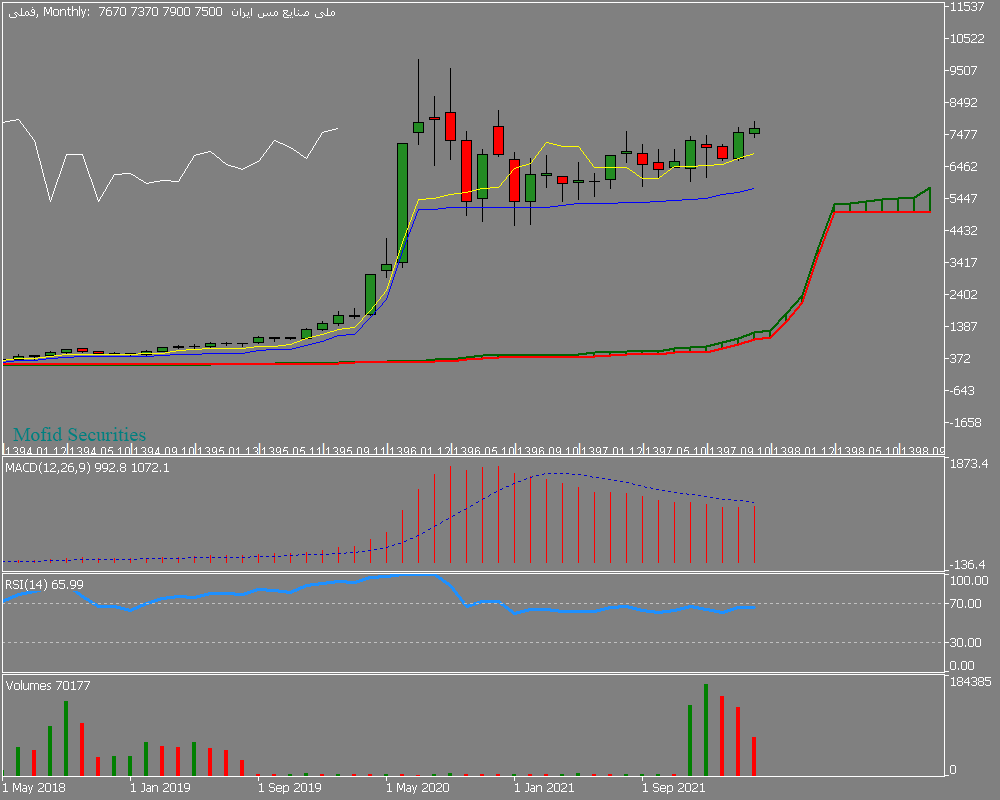Click the 30.00 level on RSI scale
Viewport: 1000px width, 800px height.
coord(966,643)
